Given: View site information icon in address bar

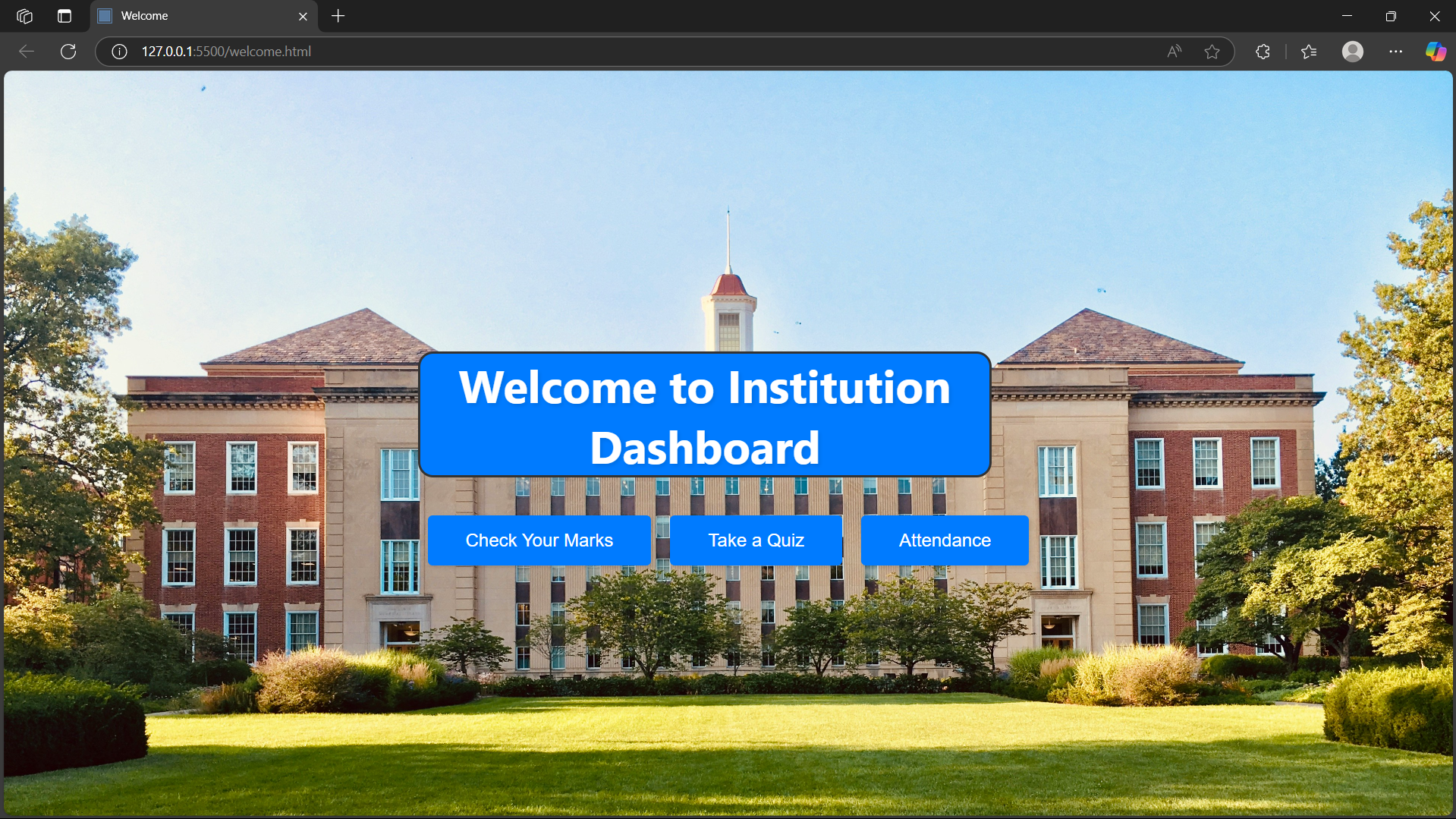Looking at the screenshot, I should pyautogui.click(x=119, y=52).
